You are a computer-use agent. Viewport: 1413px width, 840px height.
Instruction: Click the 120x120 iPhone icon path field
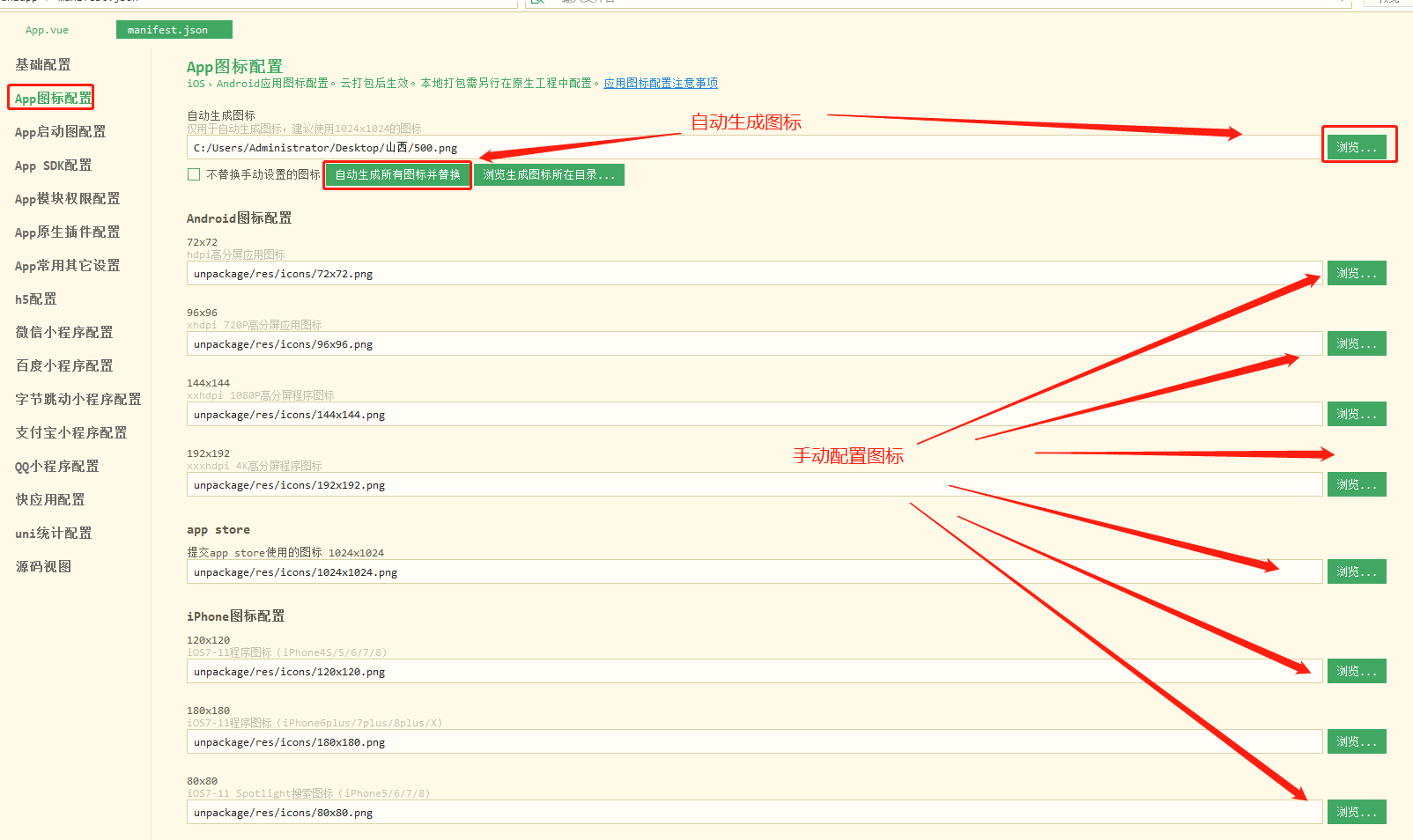point(749,672)
